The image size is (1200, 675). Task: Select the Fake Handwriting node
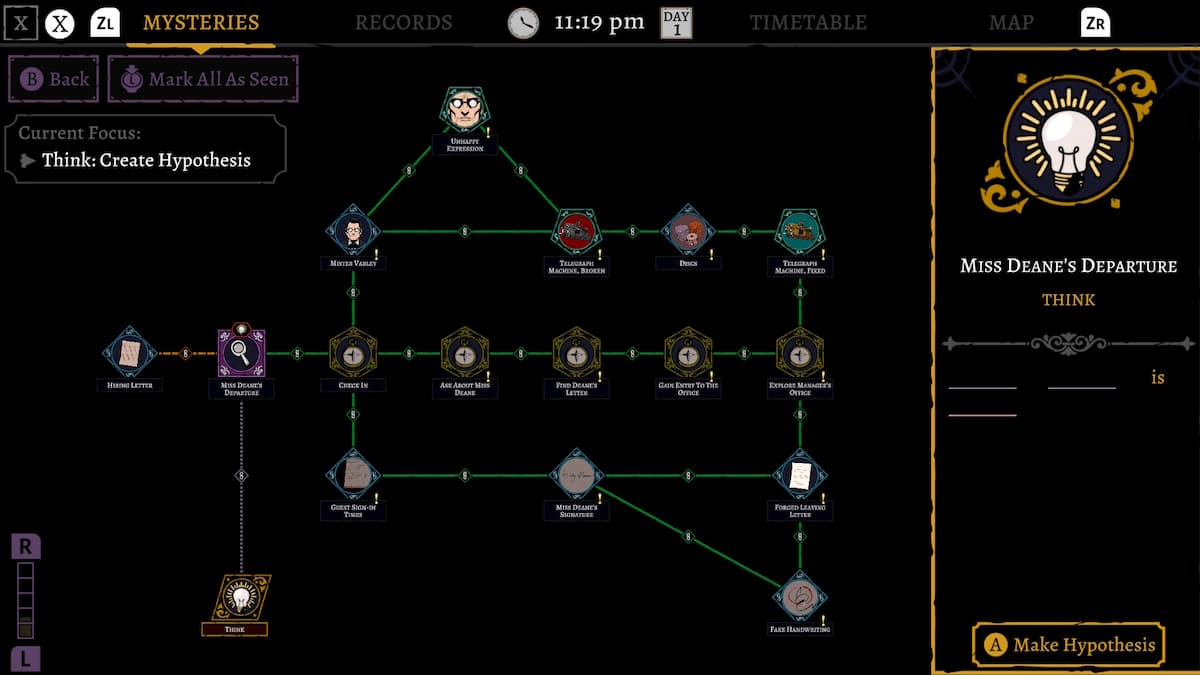click(800, 596)
